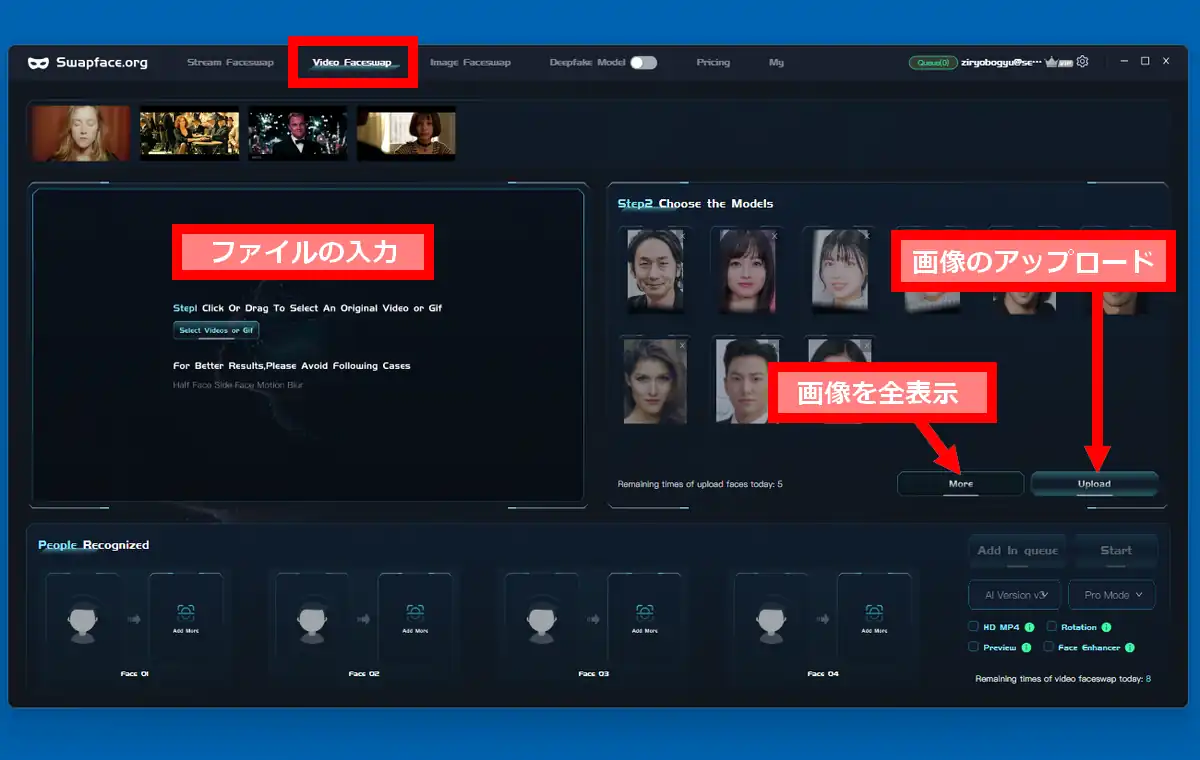Check the Face Enhancer option

pos(1048,647)
